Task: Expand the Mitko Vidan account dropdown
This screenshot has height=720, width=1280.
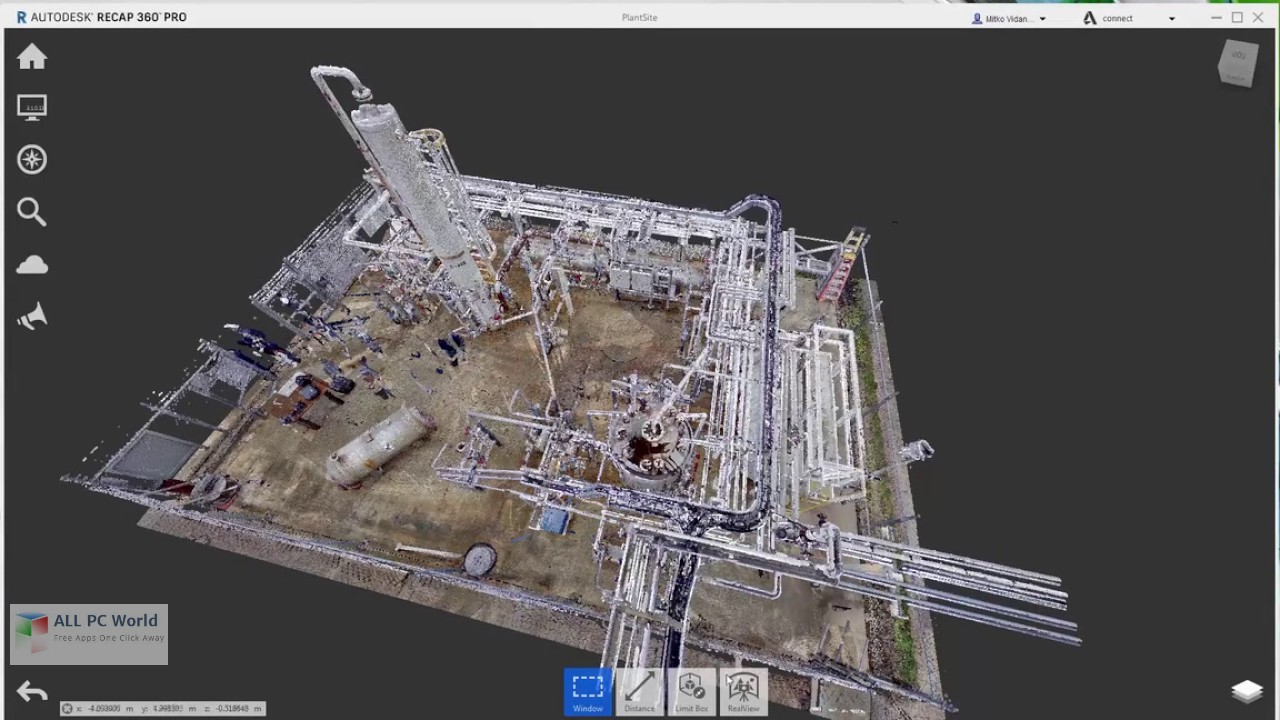Action: click(x=1042, y=19)
